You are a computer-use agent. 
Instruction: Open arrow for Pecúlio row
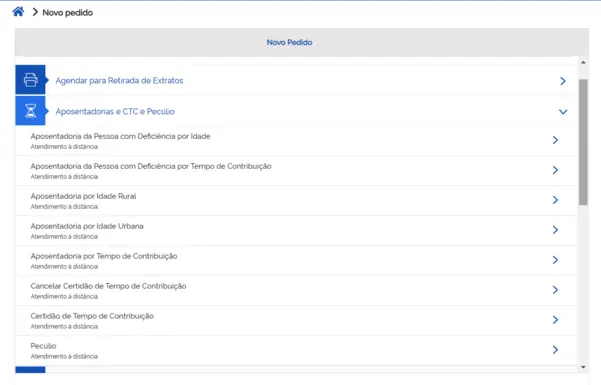(555, 349)
